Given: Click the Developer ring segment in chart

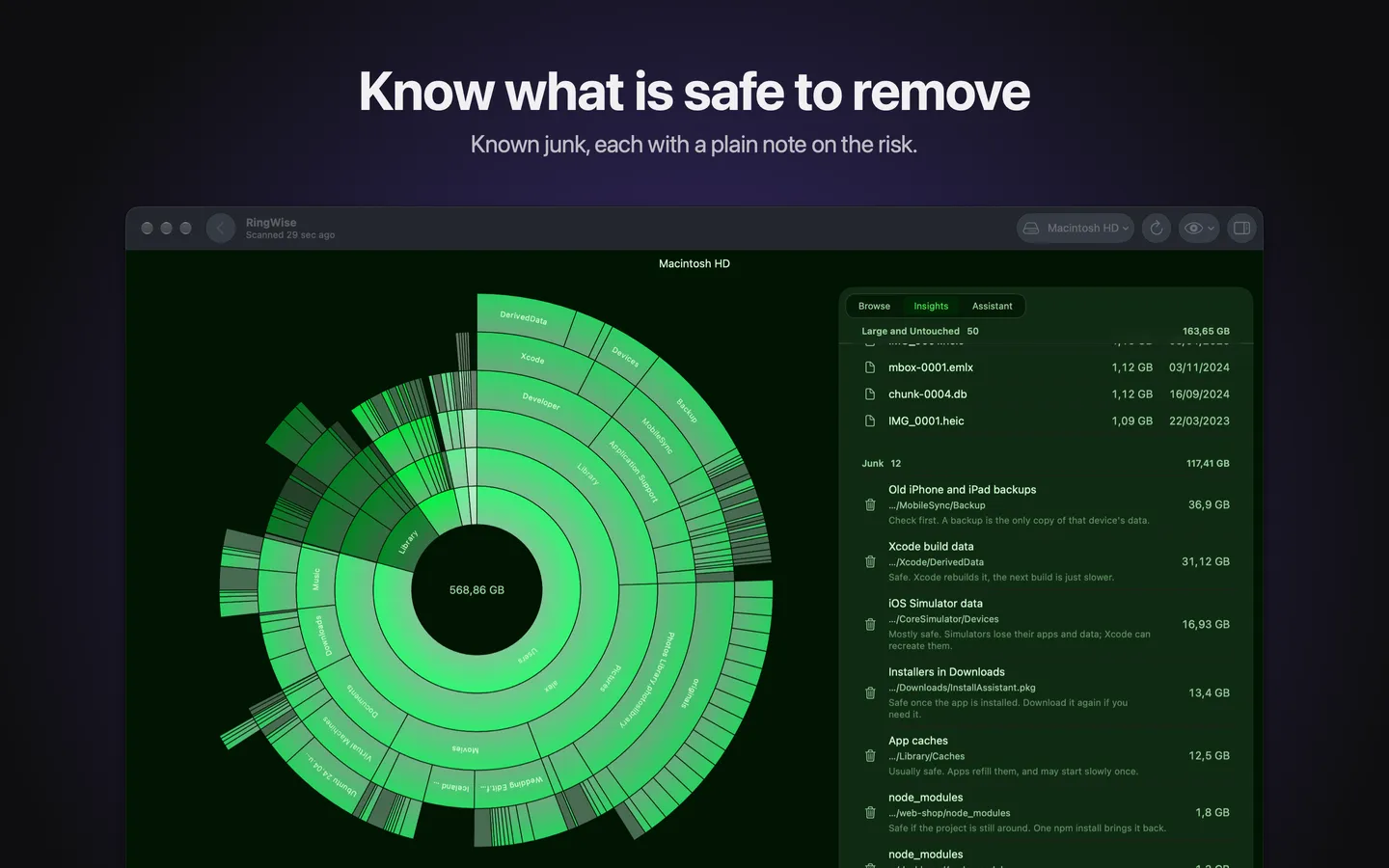Looking at the screenshot, I should [x=541, y=400].
